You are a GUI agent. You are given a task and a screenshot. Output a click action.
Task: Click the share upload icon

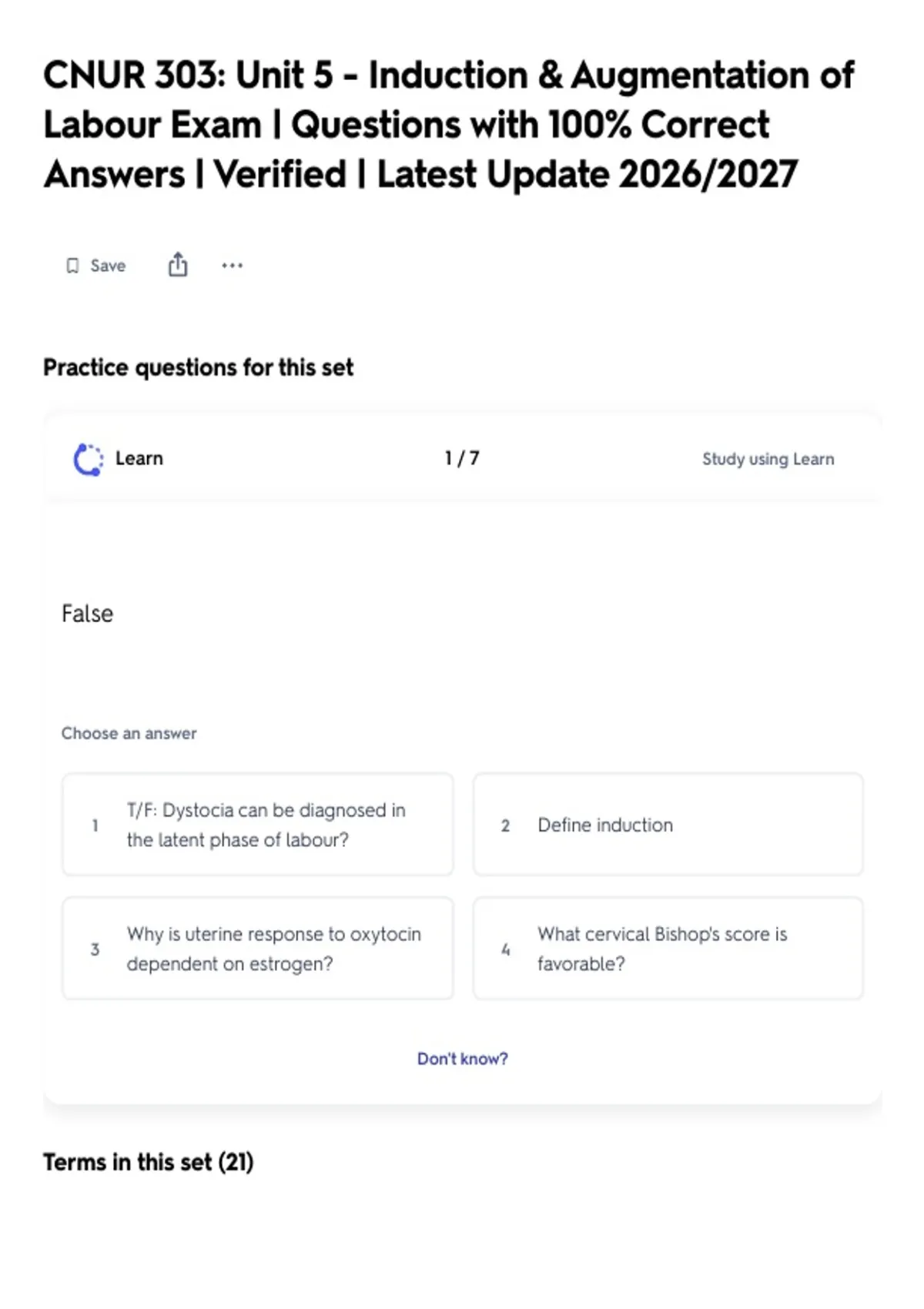coord(178,264)
